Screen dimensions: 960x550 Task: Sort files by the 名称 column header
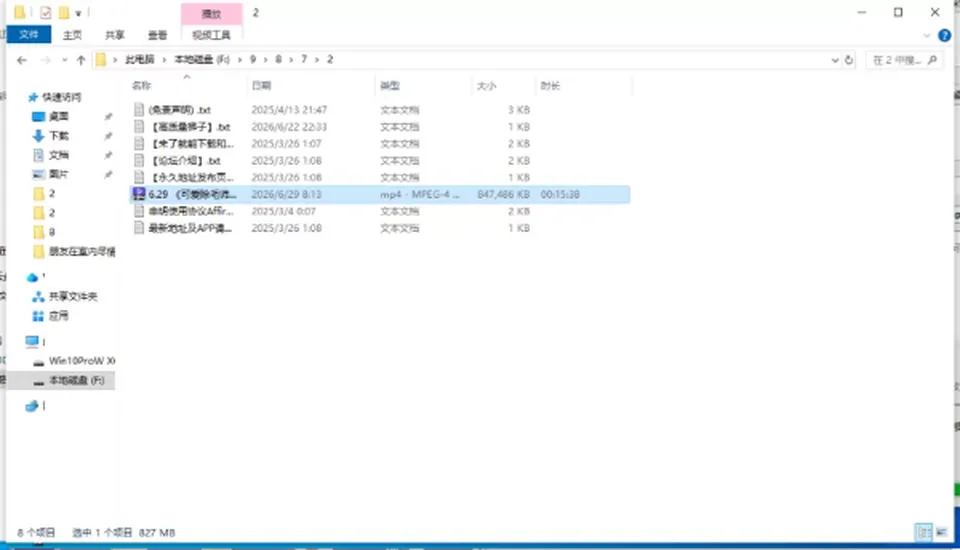[x=141, y=86]
